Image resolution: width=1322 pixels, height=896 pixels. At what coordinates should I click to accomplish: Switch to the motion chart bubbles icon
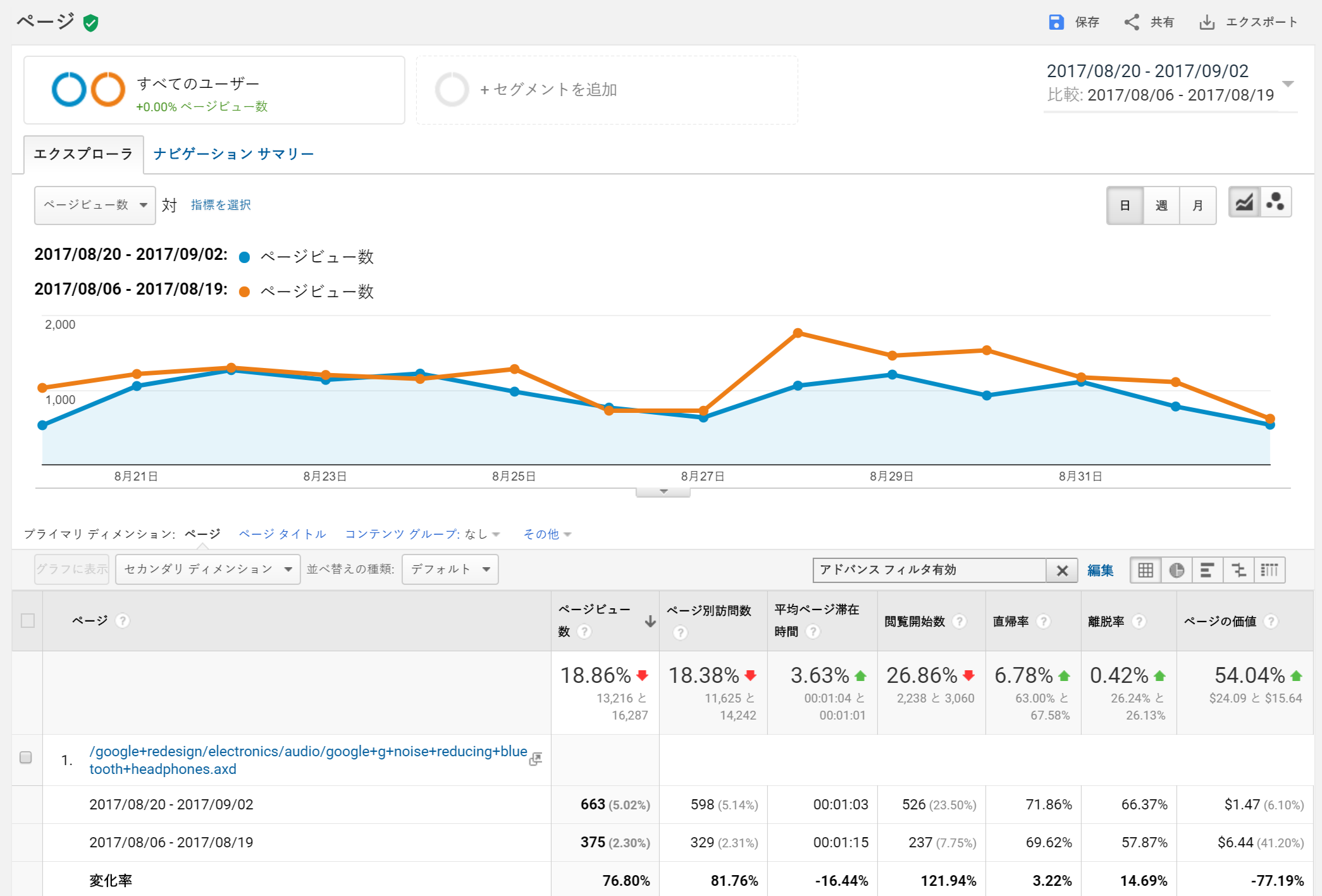tap(1275, 203)
